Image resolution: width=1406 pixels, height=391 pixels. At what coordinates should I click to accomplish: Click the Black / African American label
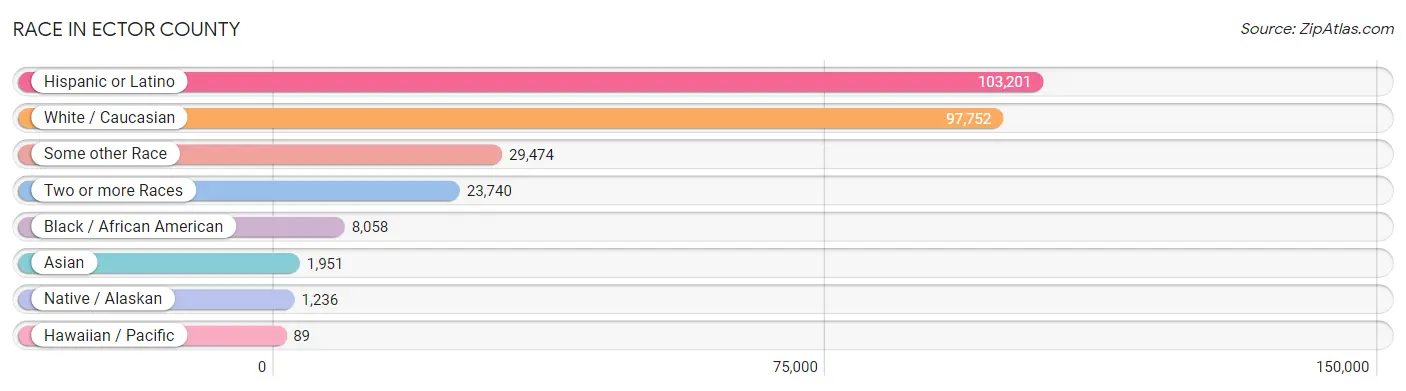click(133, 226)
